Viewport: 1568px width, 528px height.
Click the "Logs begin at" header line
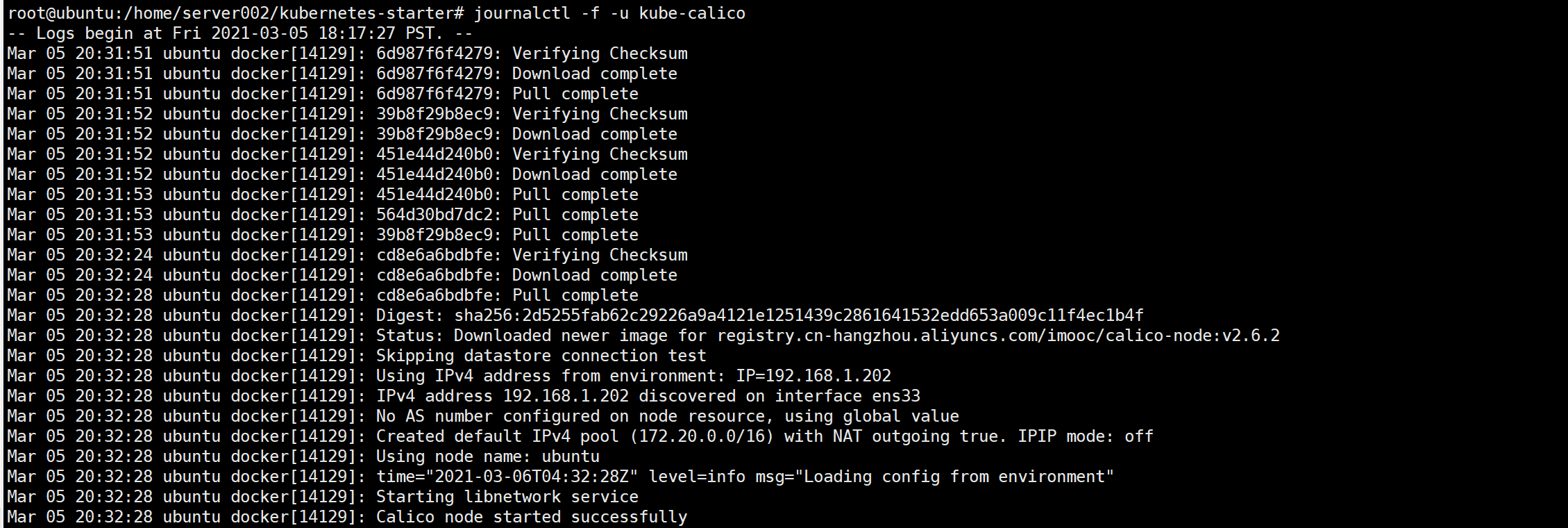[239, 33]
